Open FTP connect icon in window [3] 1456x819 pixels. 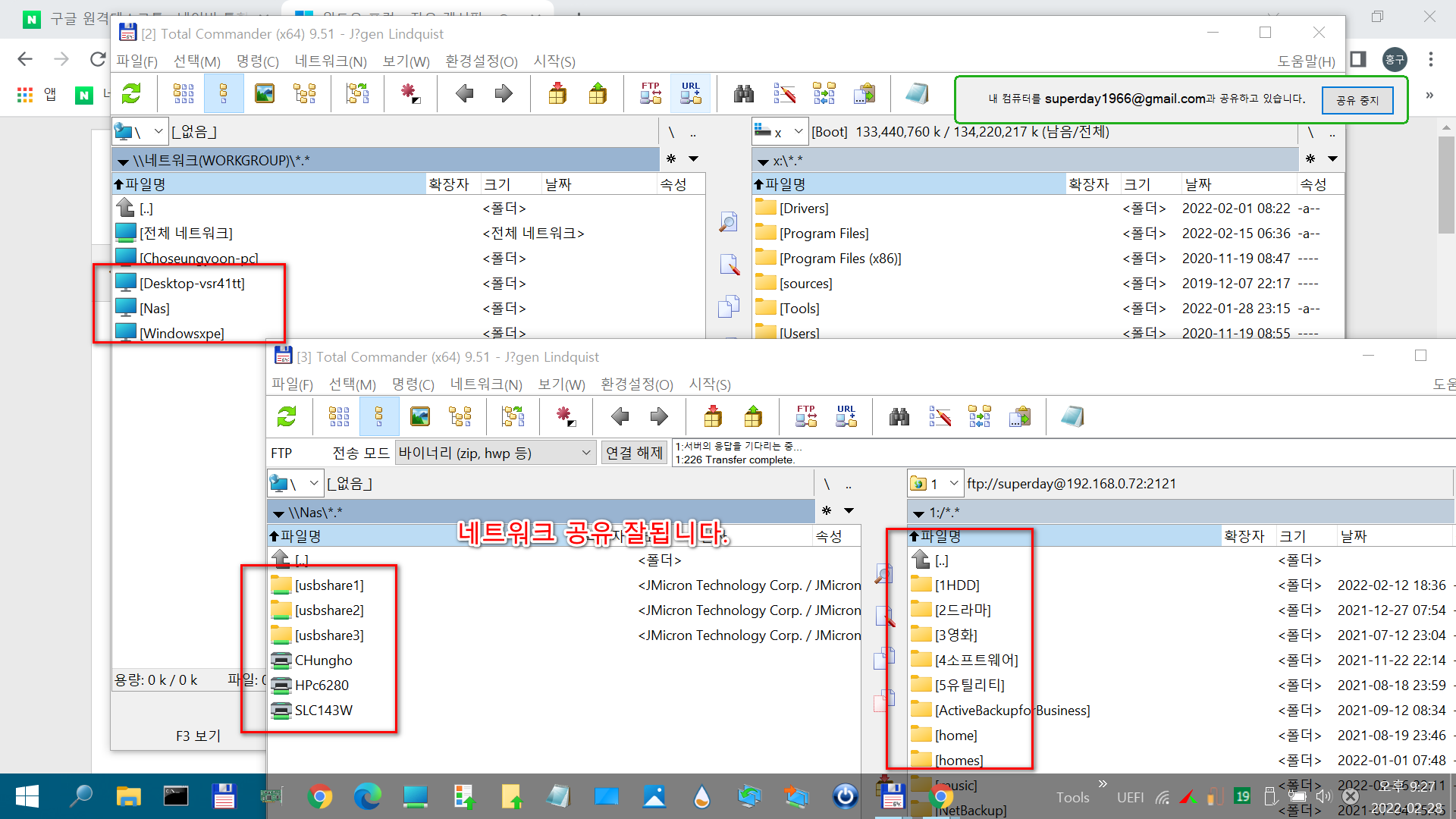pyautogui.click(x=806, y=416)
